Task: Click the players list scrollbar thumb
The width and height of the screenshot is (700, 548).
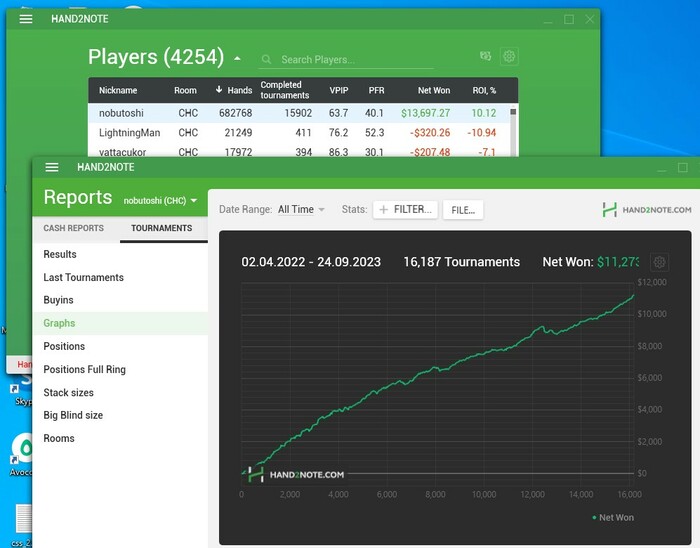Action: coord(513,112)
